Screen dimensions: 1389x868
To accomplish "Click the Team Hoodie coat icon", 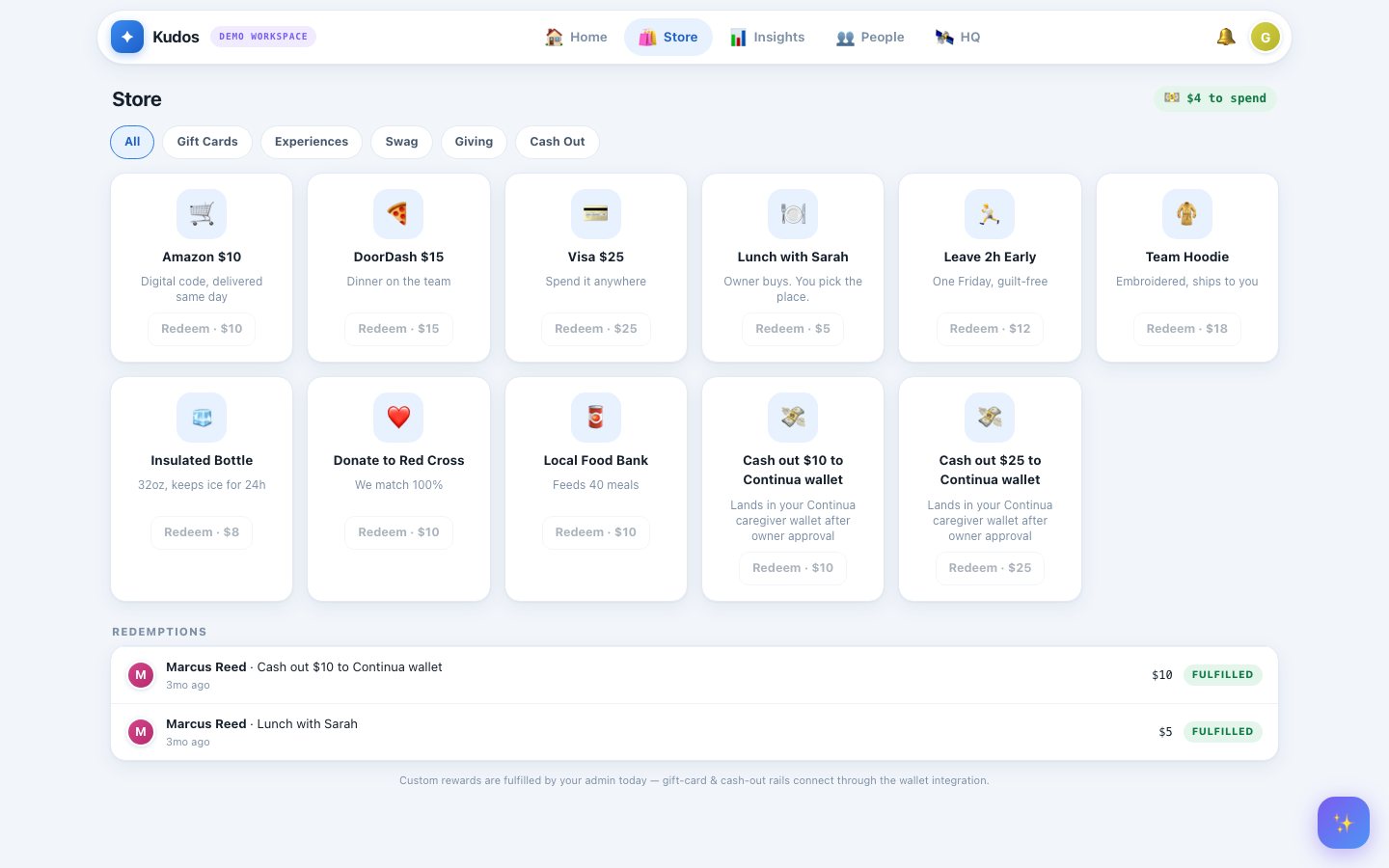I will point(1187,214).
